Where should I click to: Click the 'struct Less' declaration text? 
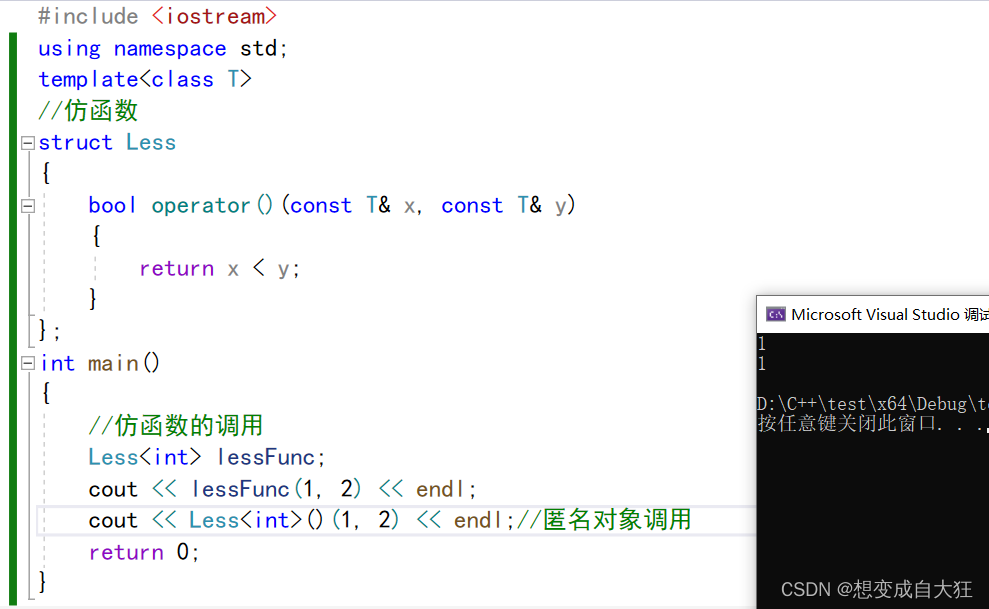click(x=107, y=143)
